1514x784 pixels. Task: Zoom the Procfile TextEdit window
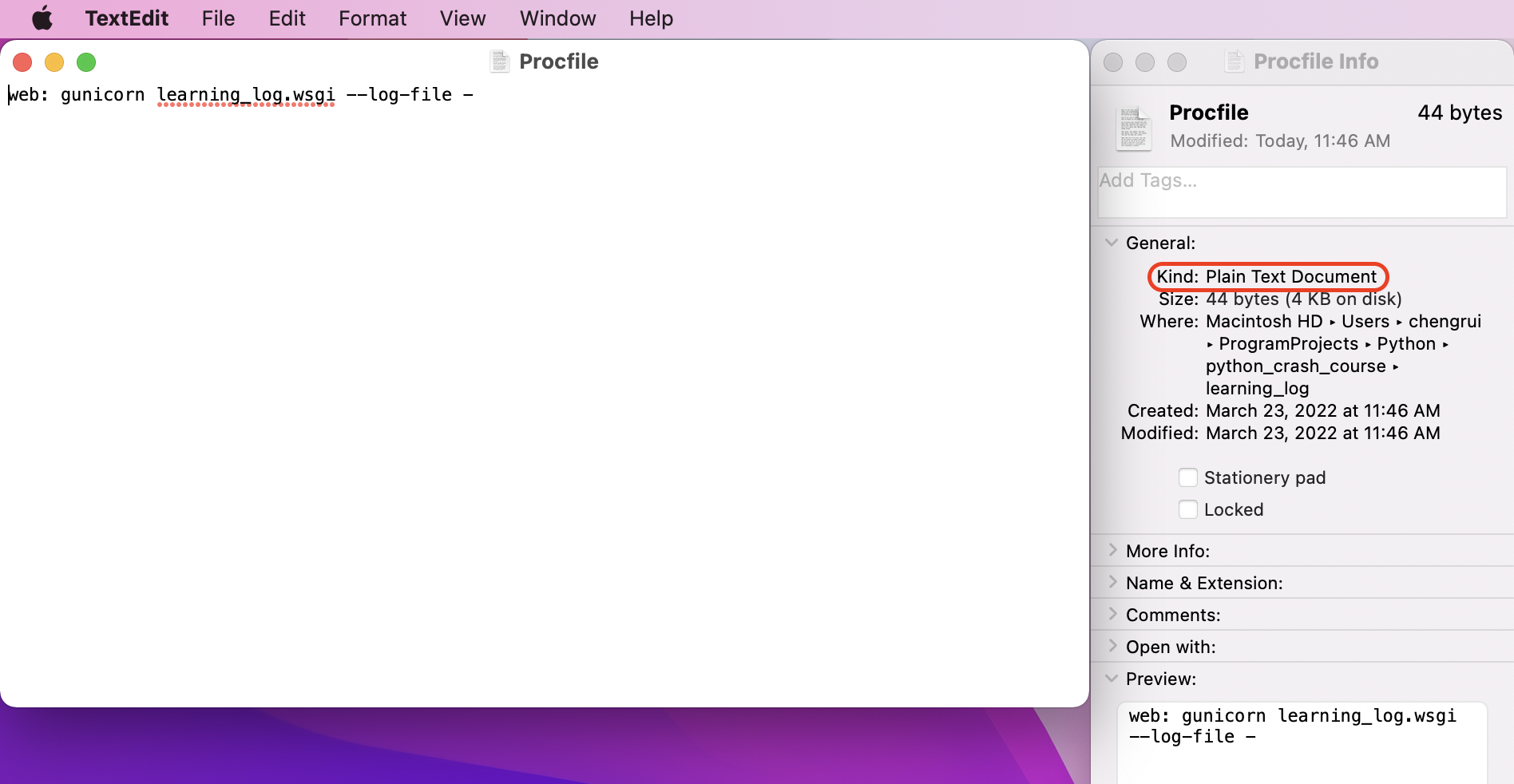86,62
